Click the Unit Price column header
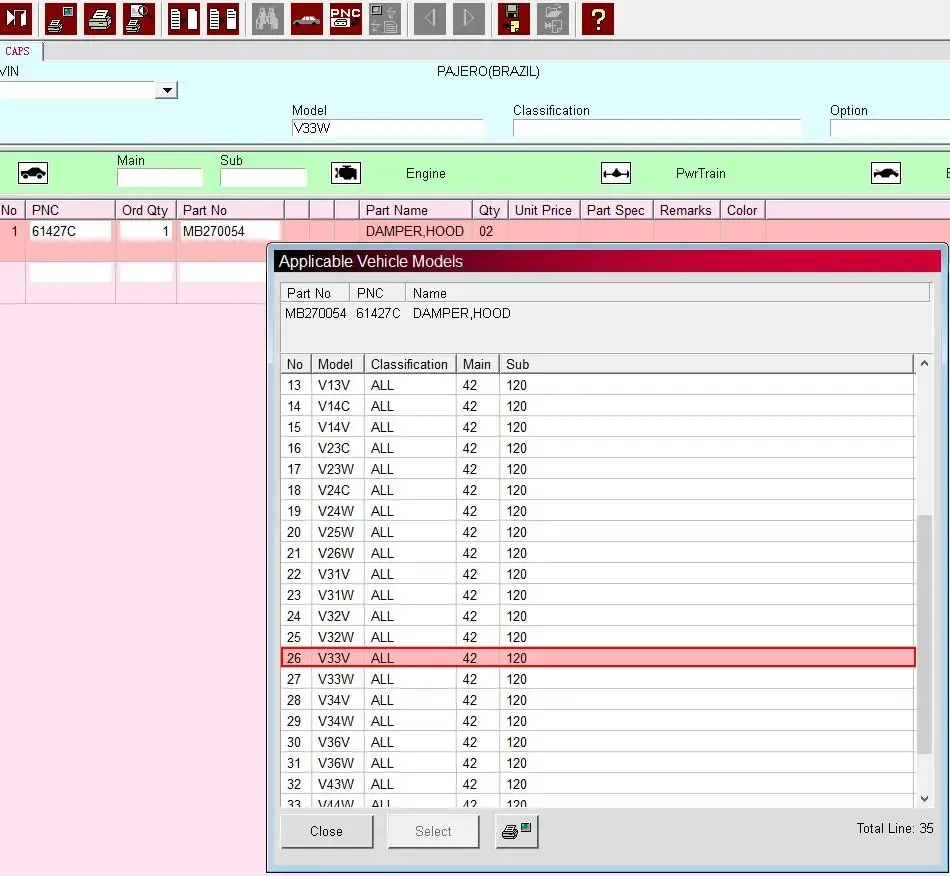Screen dimensions: 950x876 (543, 210)
